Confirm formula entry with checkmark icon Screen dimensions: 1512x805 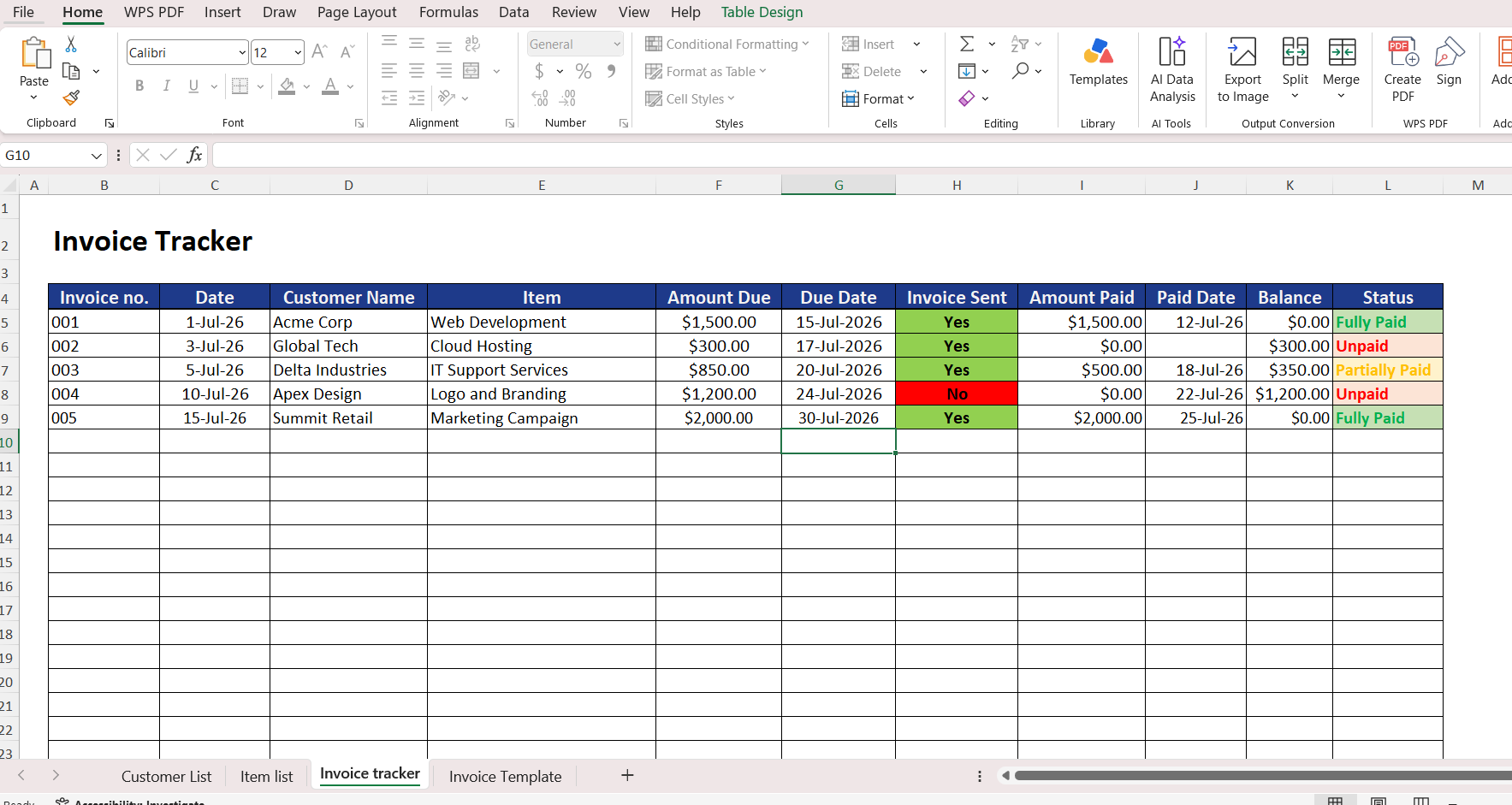169,155
